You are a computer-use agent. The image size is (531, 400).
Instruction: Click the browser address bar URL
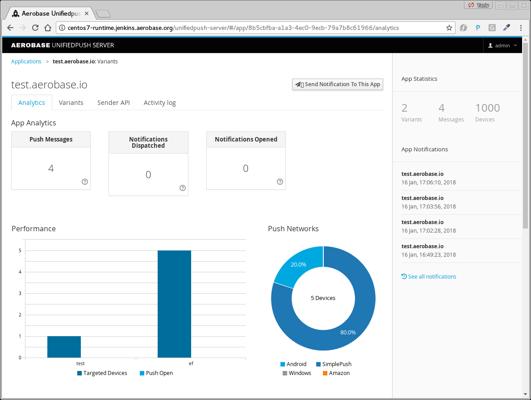[x=233, y=28]
